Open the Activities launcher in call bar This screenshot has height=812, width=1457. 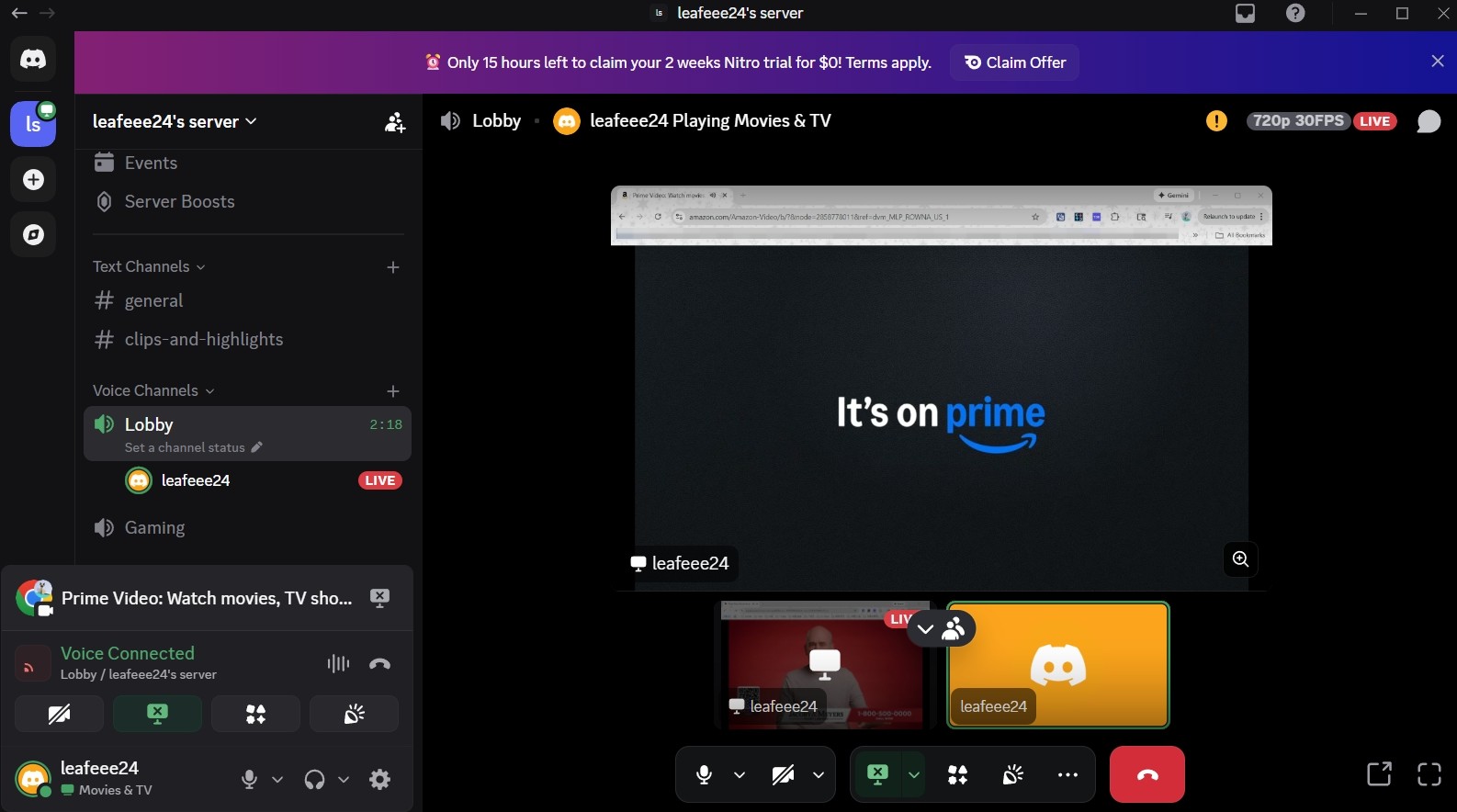(957, 774)
